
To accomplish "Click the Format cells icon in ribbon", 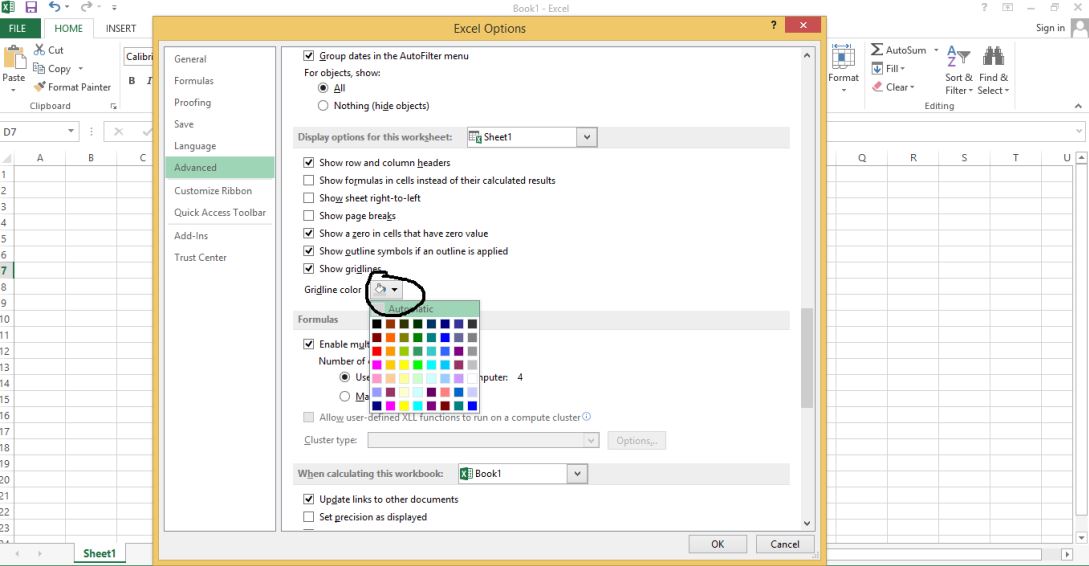I will tap(843, 57).
